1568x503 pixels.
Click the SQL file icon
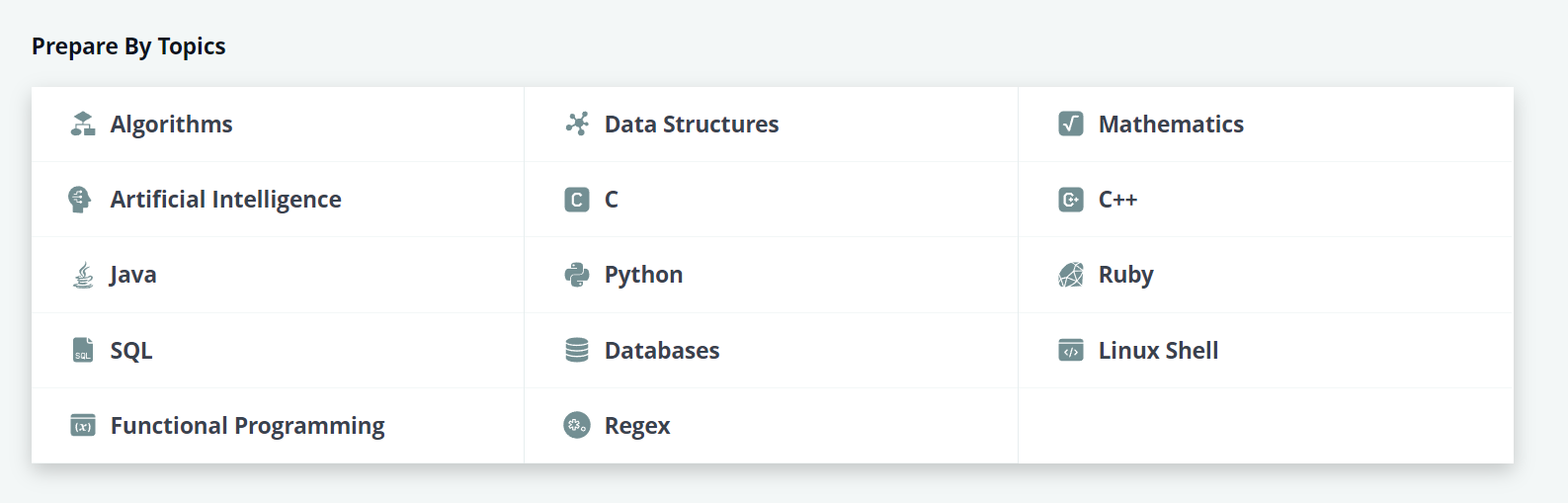(x=83, y=350)
